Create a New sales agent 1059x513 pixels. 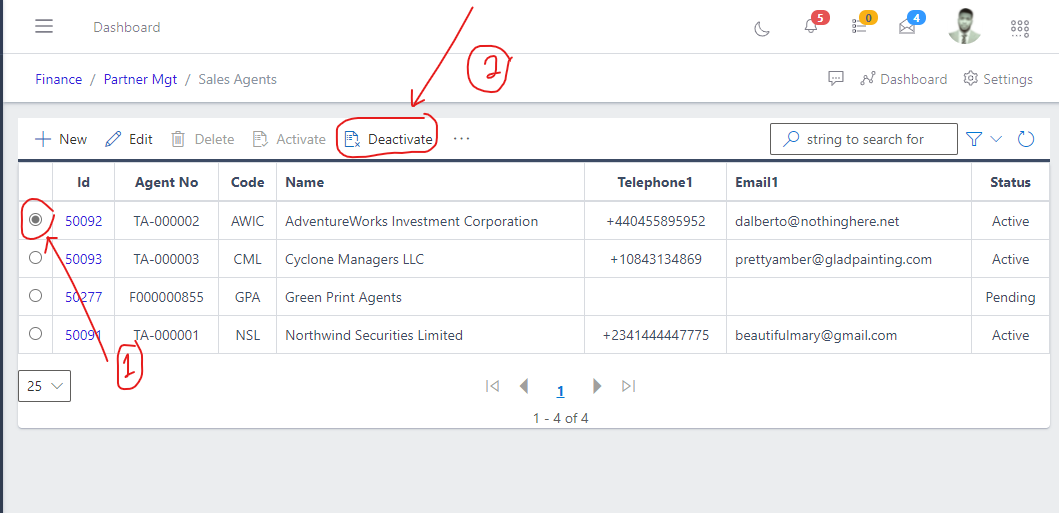[61, 139]
